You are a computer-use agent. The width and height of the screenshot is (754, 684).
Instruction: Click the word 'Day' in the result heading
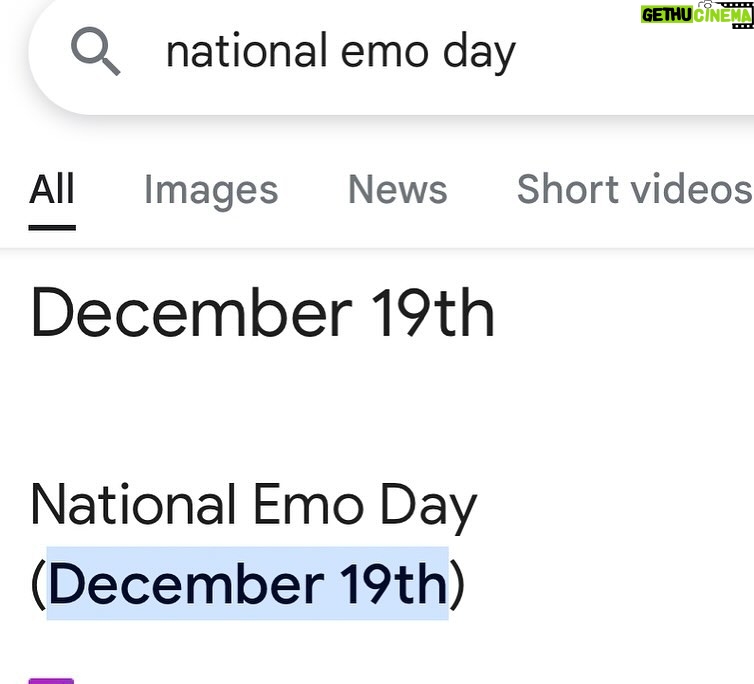(x=428, y=507)
